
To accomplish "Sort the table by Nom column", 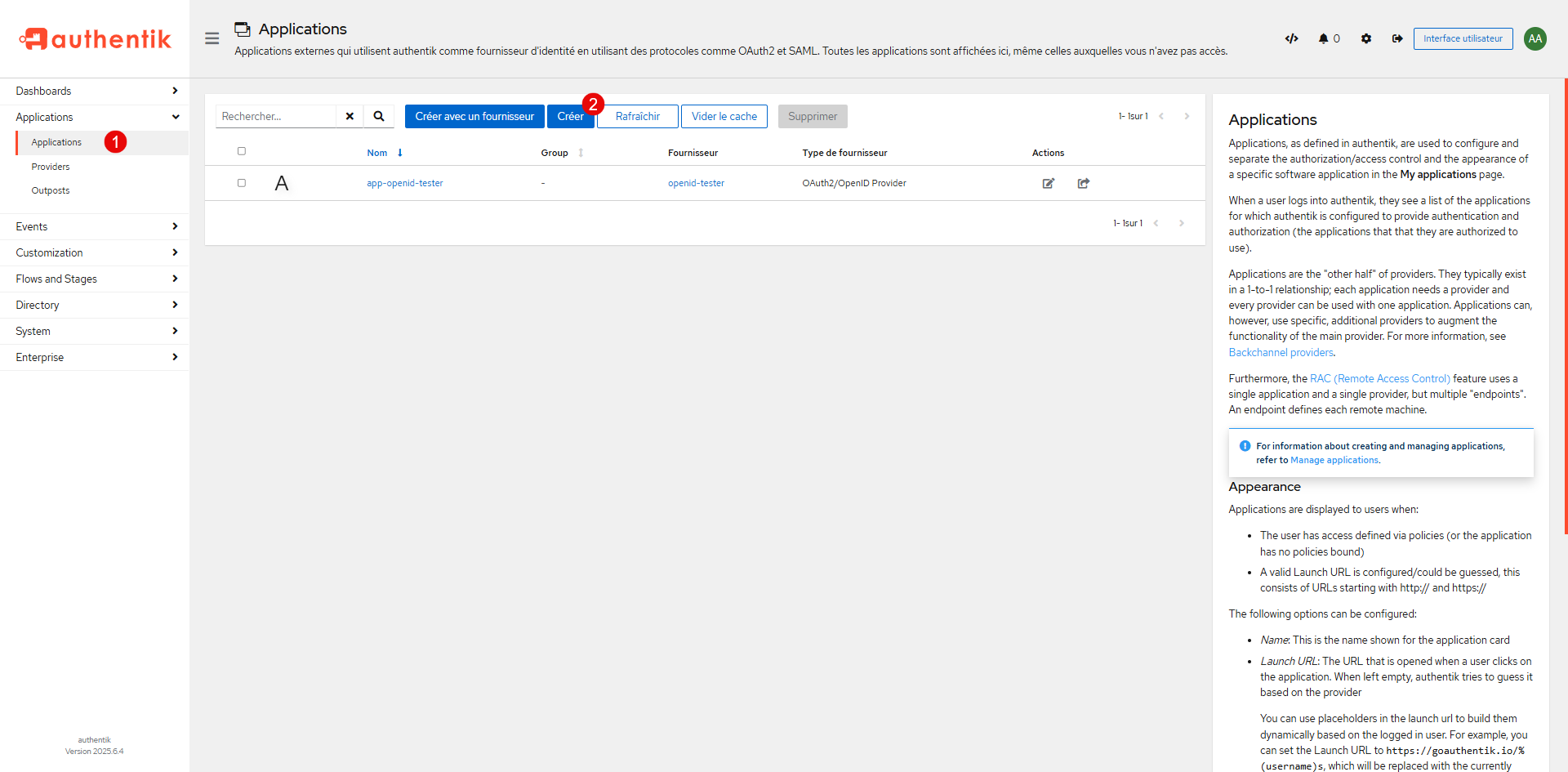I will [x=377, y=153].
